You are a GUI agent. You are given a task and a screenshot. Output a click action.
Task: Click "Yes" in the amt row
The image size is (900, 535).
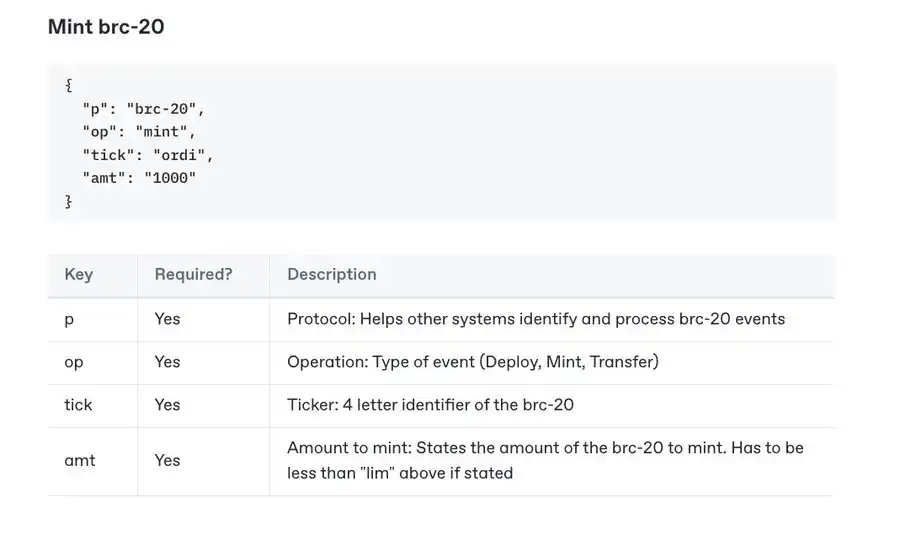pyautogui.click(x=167, y=461)
